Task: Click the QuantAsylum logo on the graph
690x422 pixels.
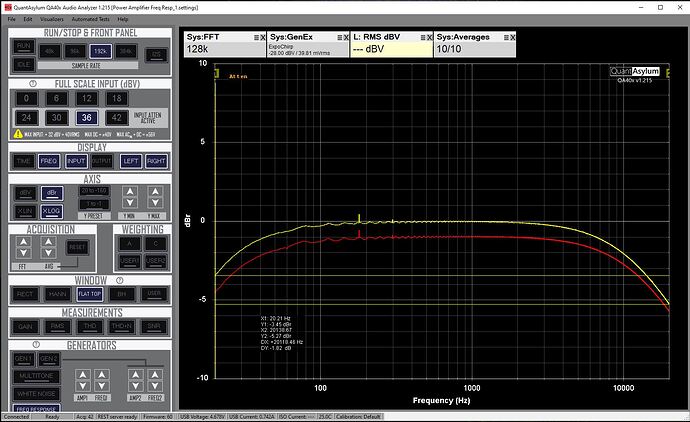Action: 635,71
